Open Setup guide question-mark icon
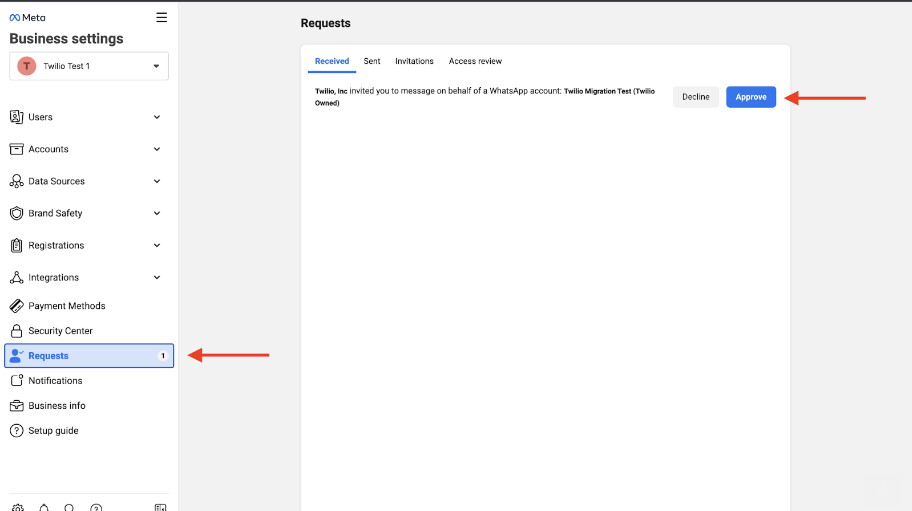This screenshot has height=511, width=912. tap(16, 431)
